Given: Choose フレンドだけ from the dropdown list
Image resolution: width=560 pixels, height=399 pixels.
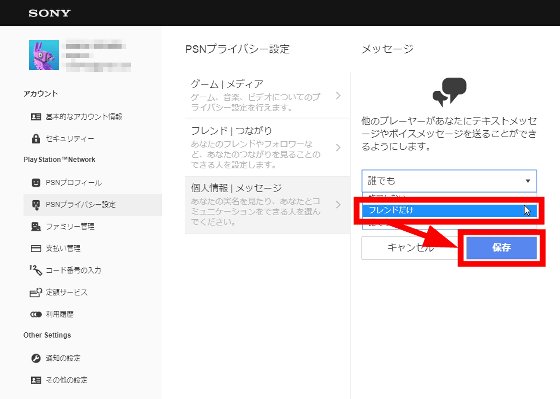Looking at the screenshot, I should [x=449, y=210].
